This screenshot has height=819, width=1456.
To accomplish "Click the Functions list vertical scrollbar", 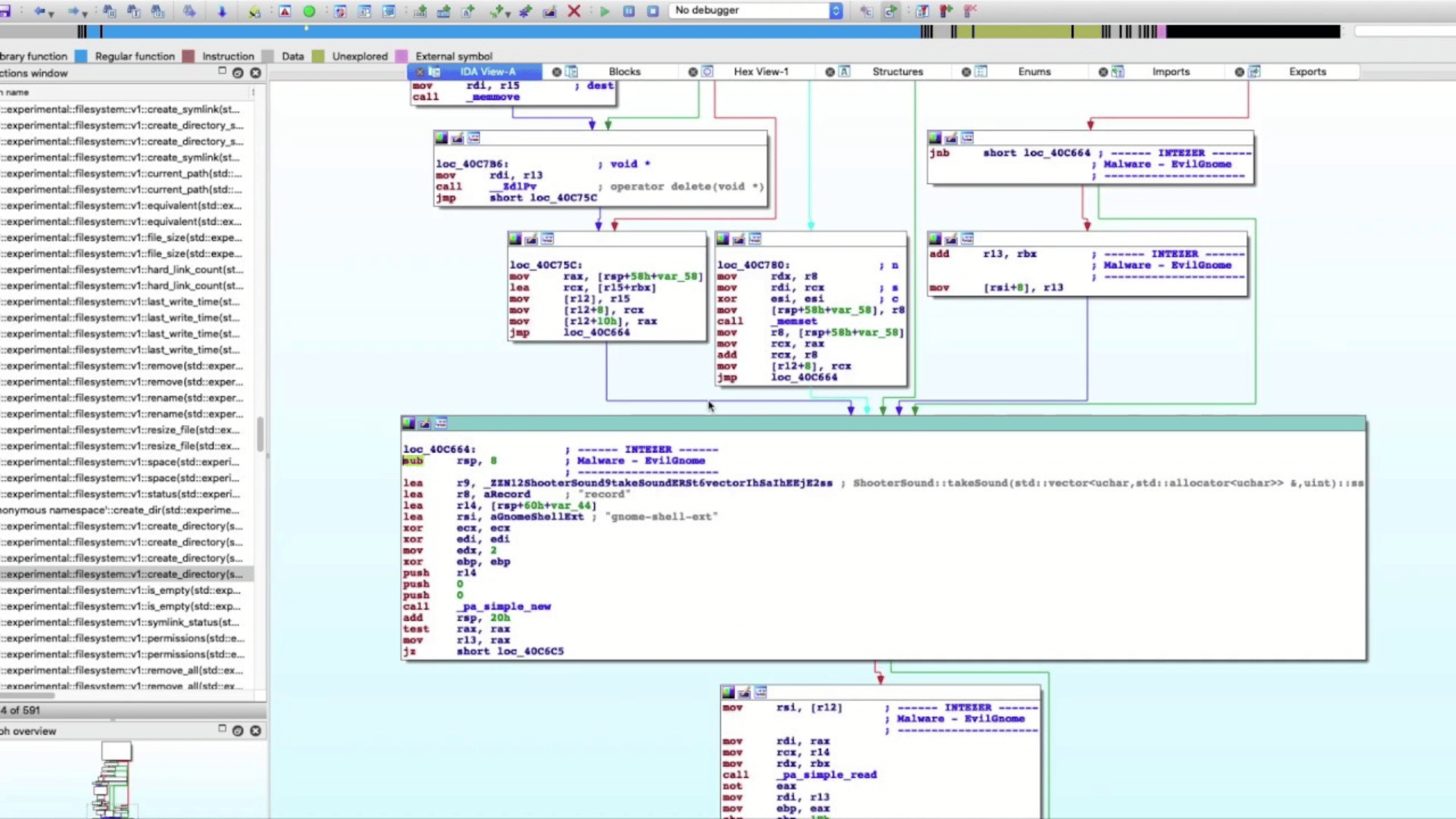I will pos(260,434).
